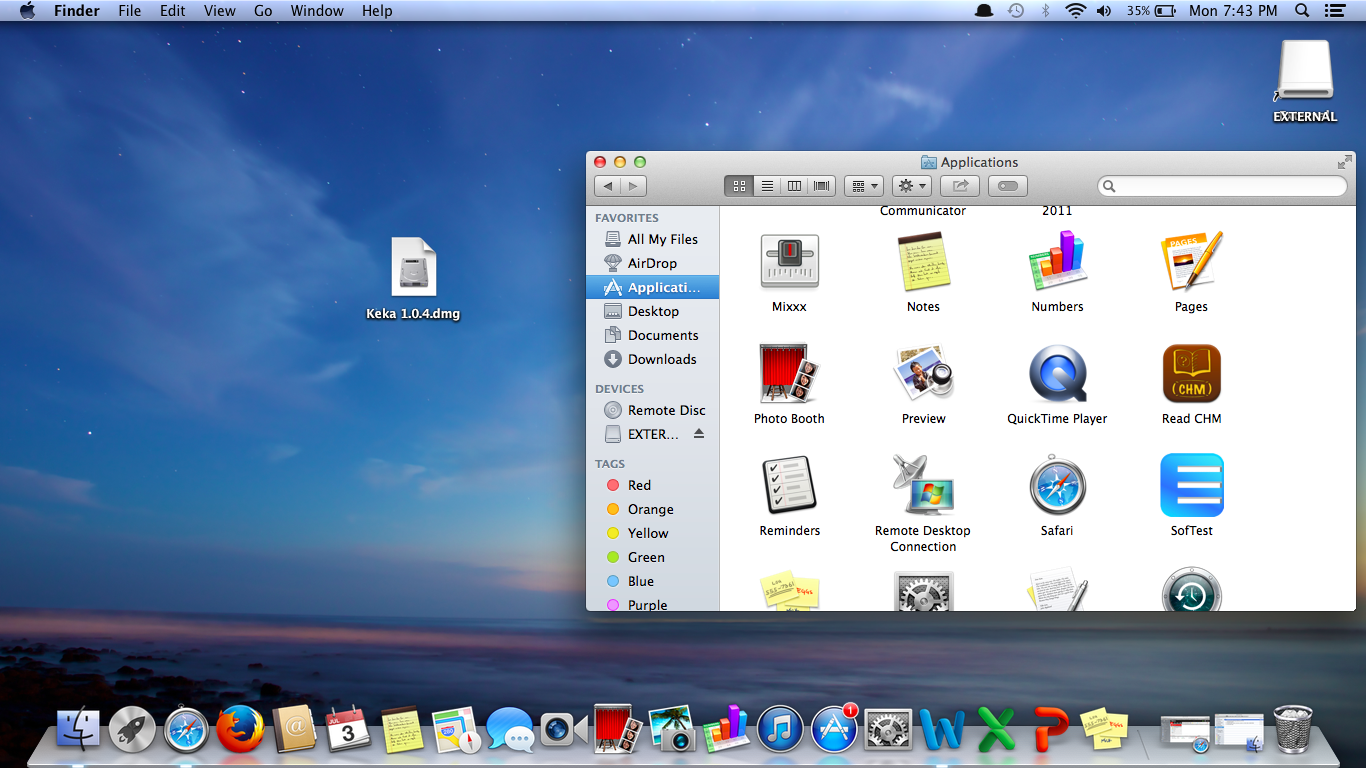
Task: Select the Orange tag
Action: pyautogui.click(x=652, y=509)
